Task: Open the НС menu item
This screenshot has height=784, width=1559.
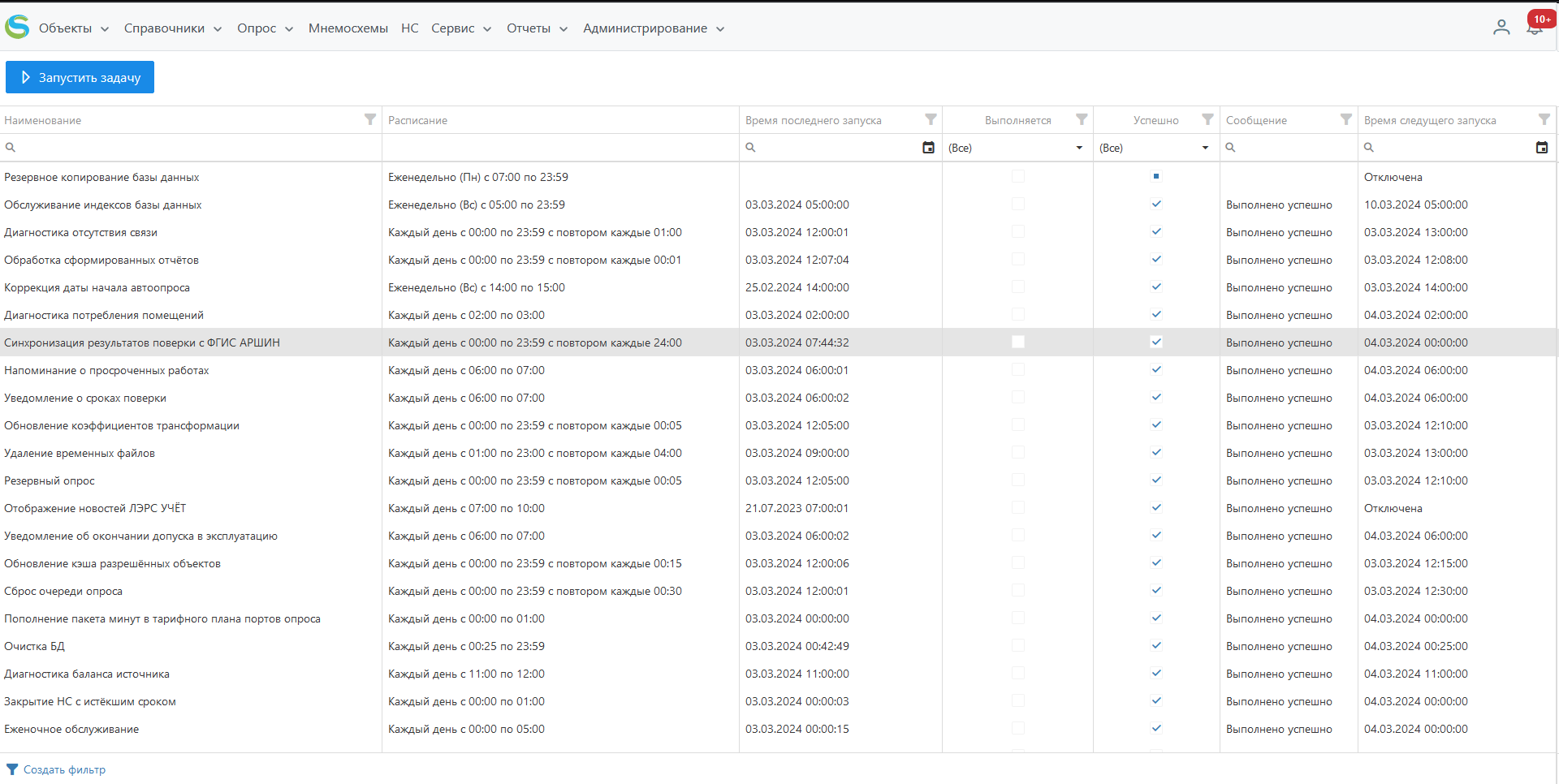Action: pyautogui.click(x=409, y=28)
